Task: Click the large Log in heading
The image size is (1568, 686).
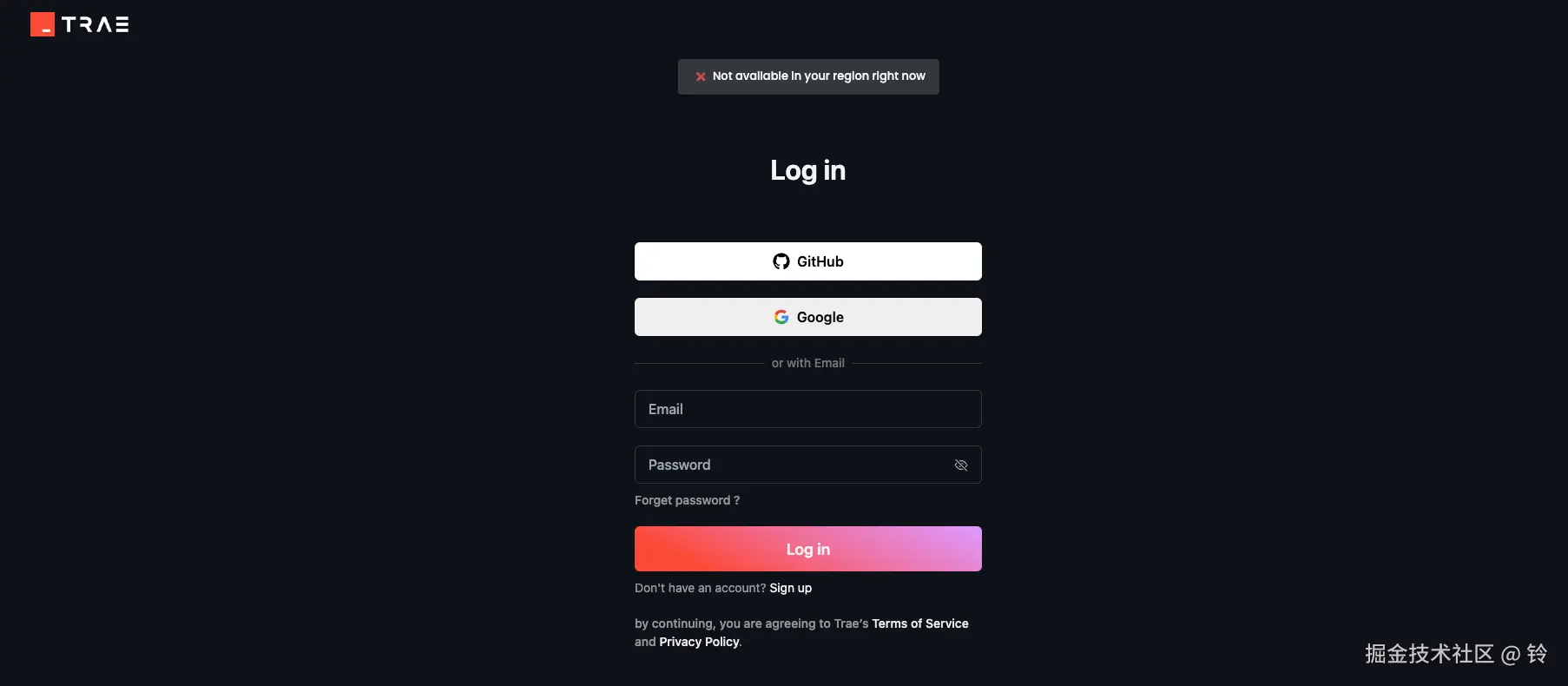Action: [808, 171]
